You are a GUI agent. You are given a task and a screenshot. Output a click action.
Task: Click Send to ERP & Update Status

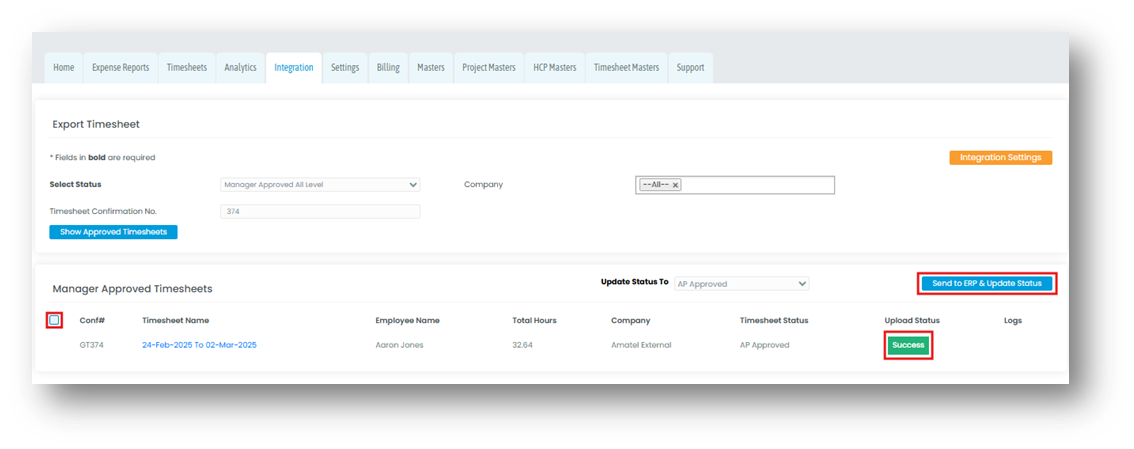(x=987, y=283)
